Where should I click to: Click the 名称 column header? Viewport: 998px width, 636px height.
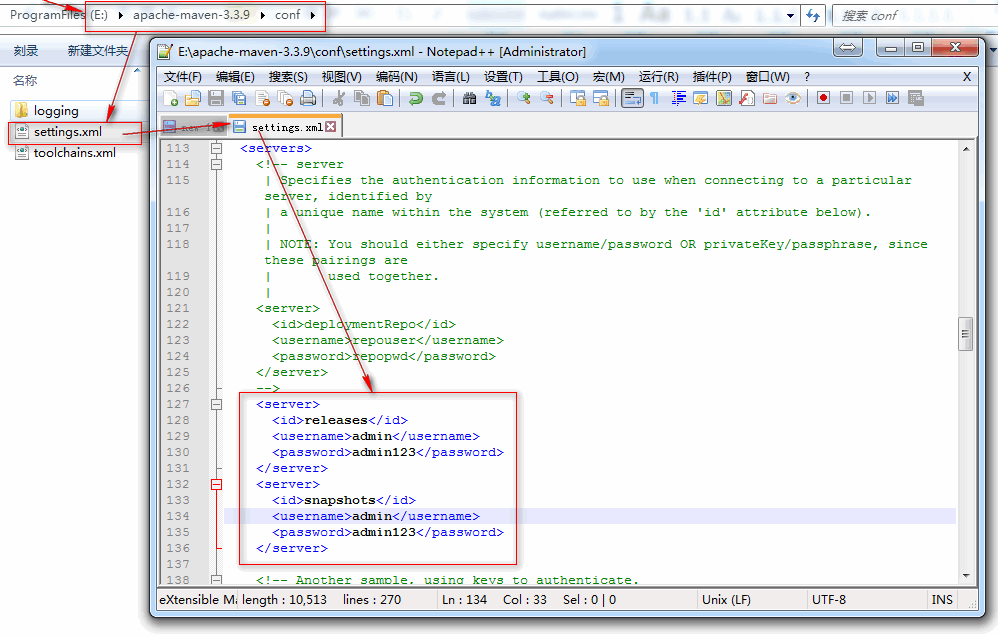pyautogui.click(x=25, y=80)
